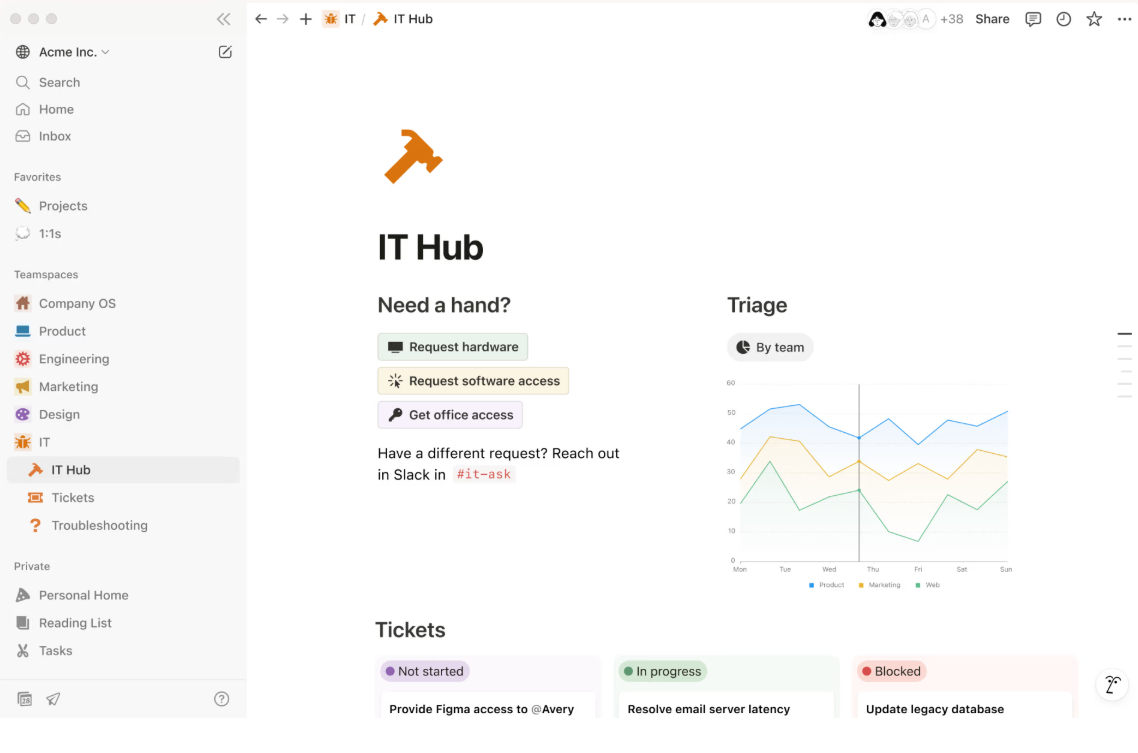Click the Favorites section header
The width and height of the screenshot is (1138, 753).
[38, 177]
